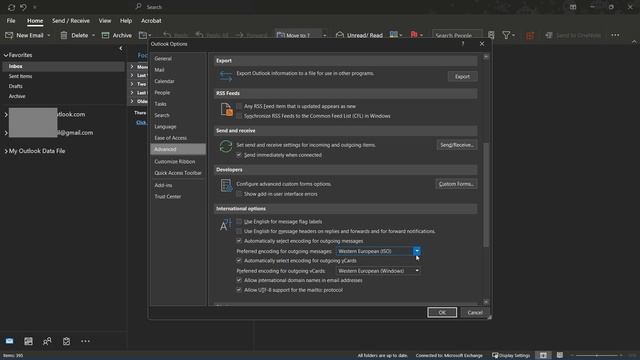Click the scroll down arrow in Options dialog

pos(486,302)
